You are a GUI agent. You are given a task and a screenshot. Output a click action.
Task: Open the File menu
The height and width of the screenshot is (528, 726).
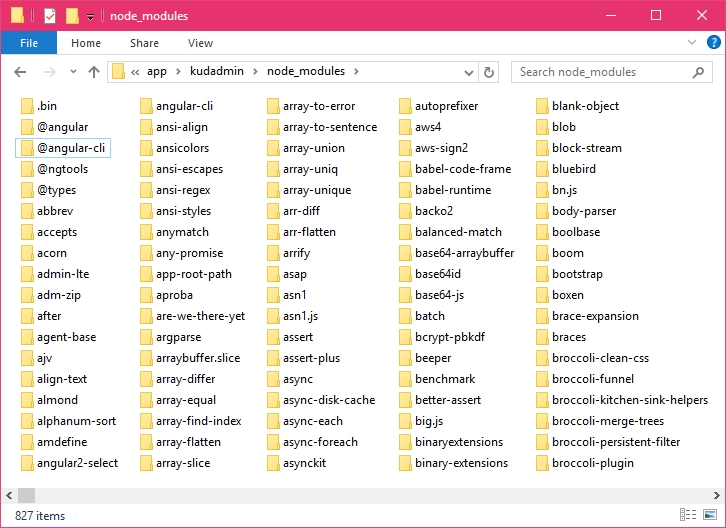(29, 43)
